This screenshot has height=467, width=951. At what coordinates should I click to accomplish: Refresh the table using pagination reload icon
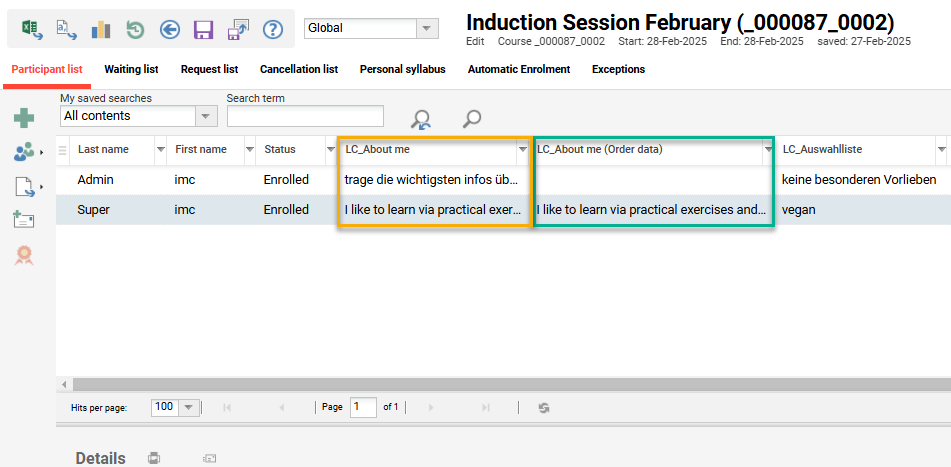click(x=544, y=408)
